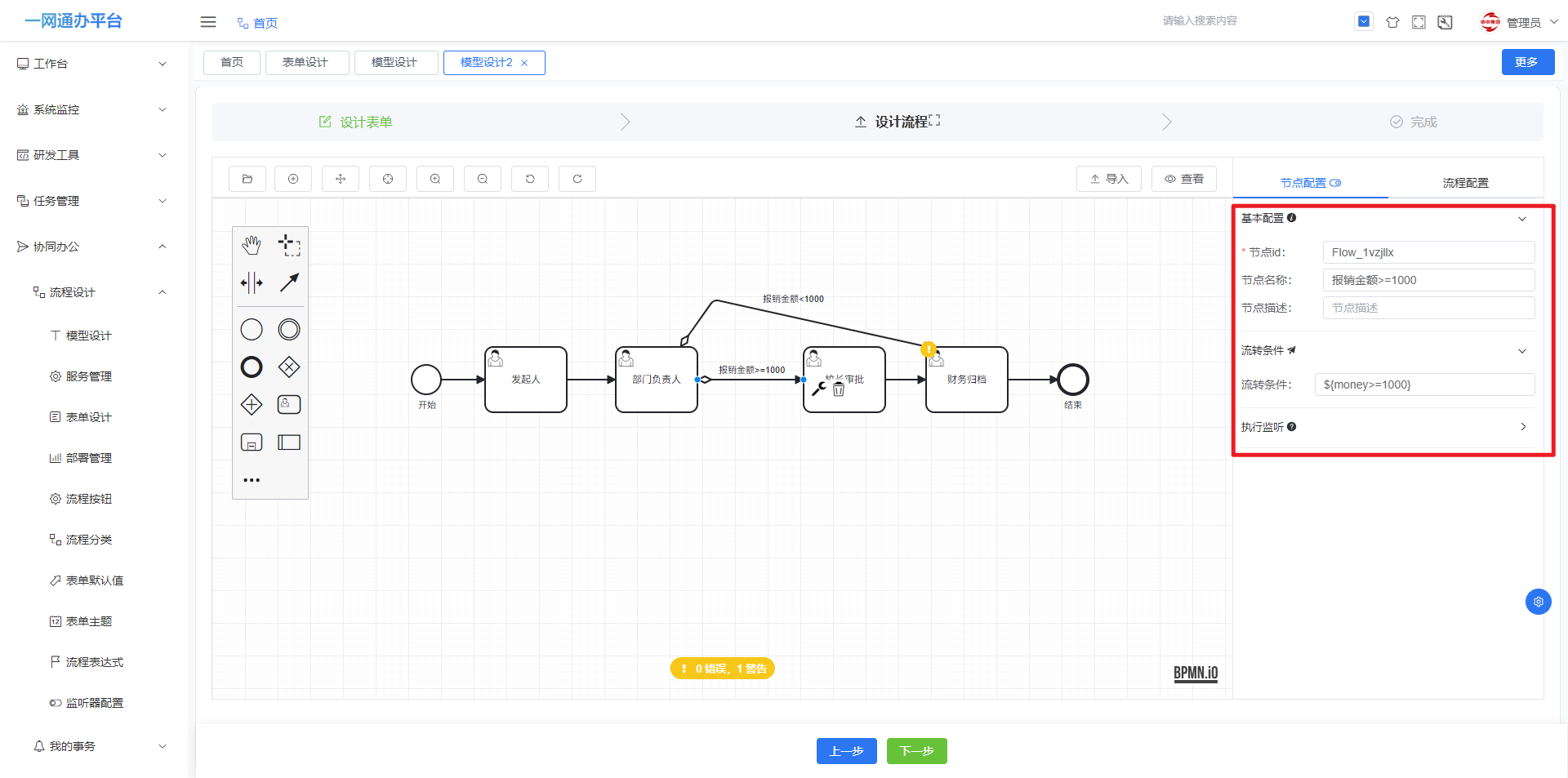1568x778 pixels.
Task: Click the four-arrow move toolbar button
Action: [341, 179]
